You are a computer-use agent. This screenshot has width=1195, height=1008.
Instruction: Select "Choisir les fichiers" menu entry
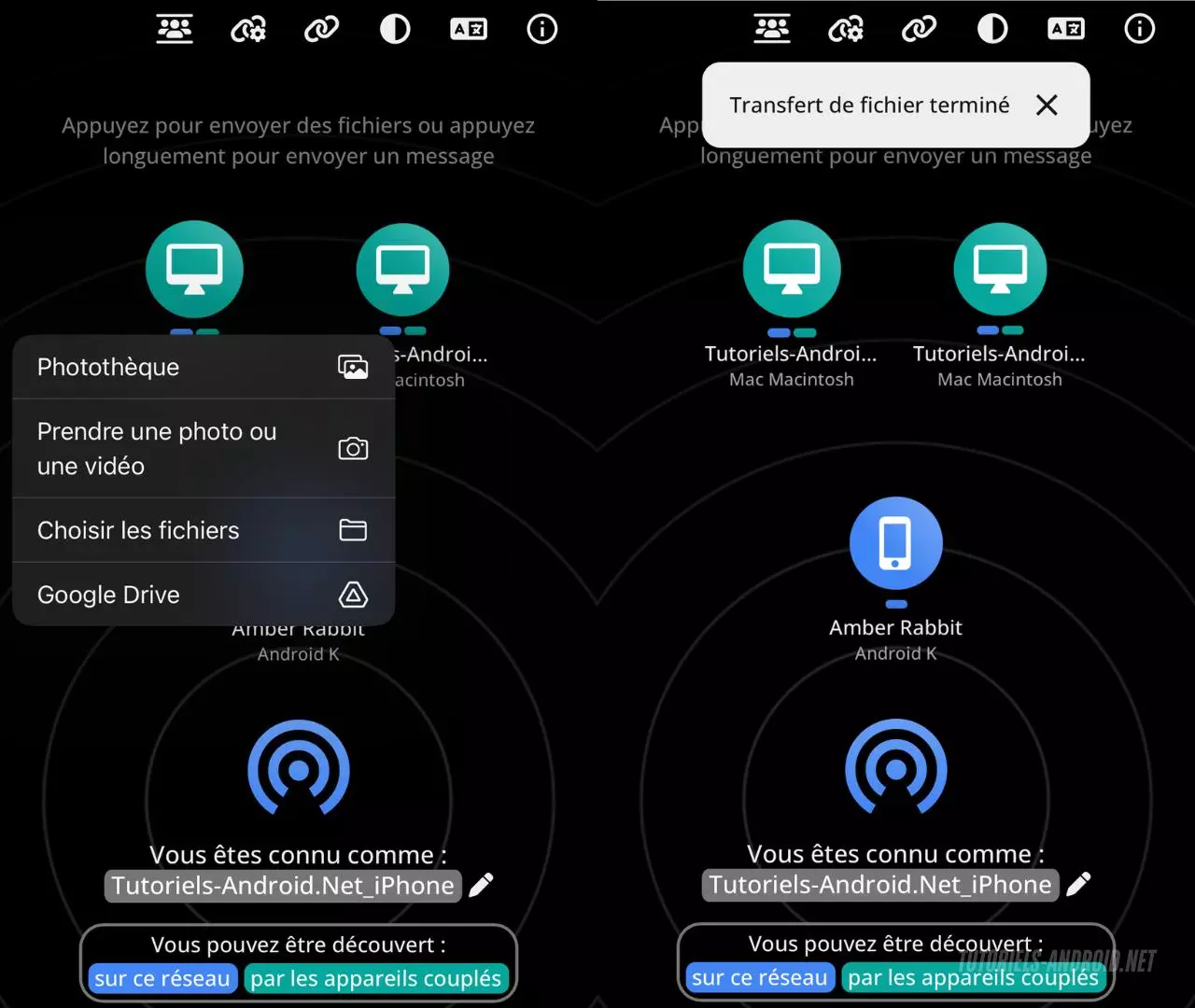204,530
